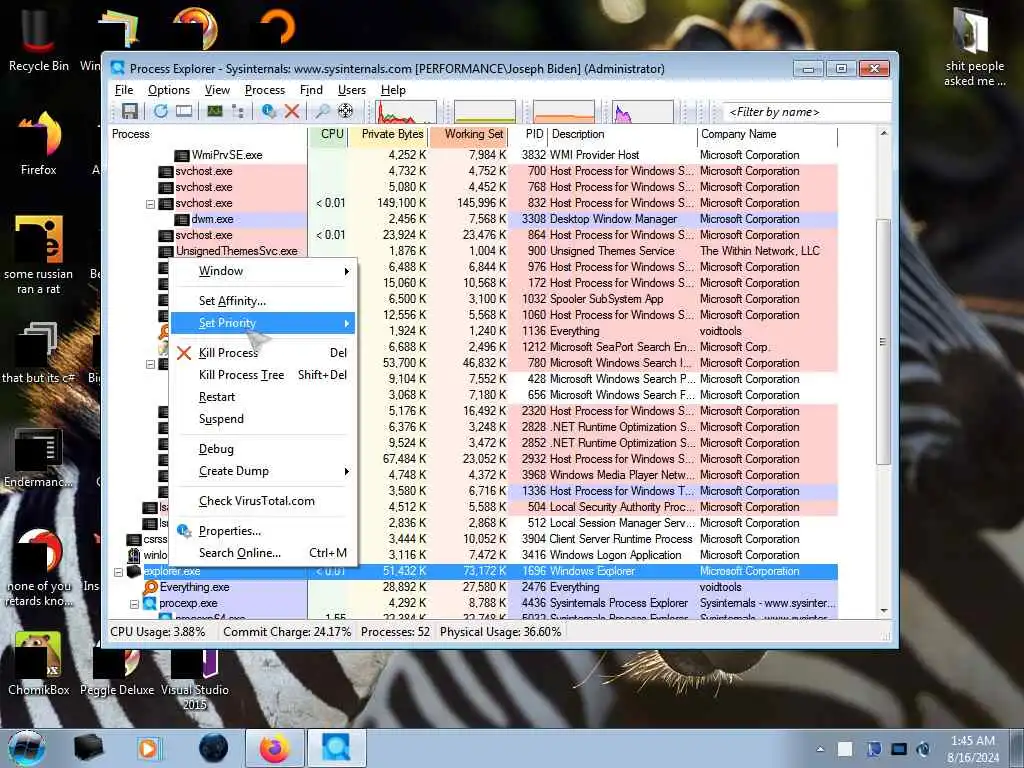Click the scroll down arrow of process list

884,611
